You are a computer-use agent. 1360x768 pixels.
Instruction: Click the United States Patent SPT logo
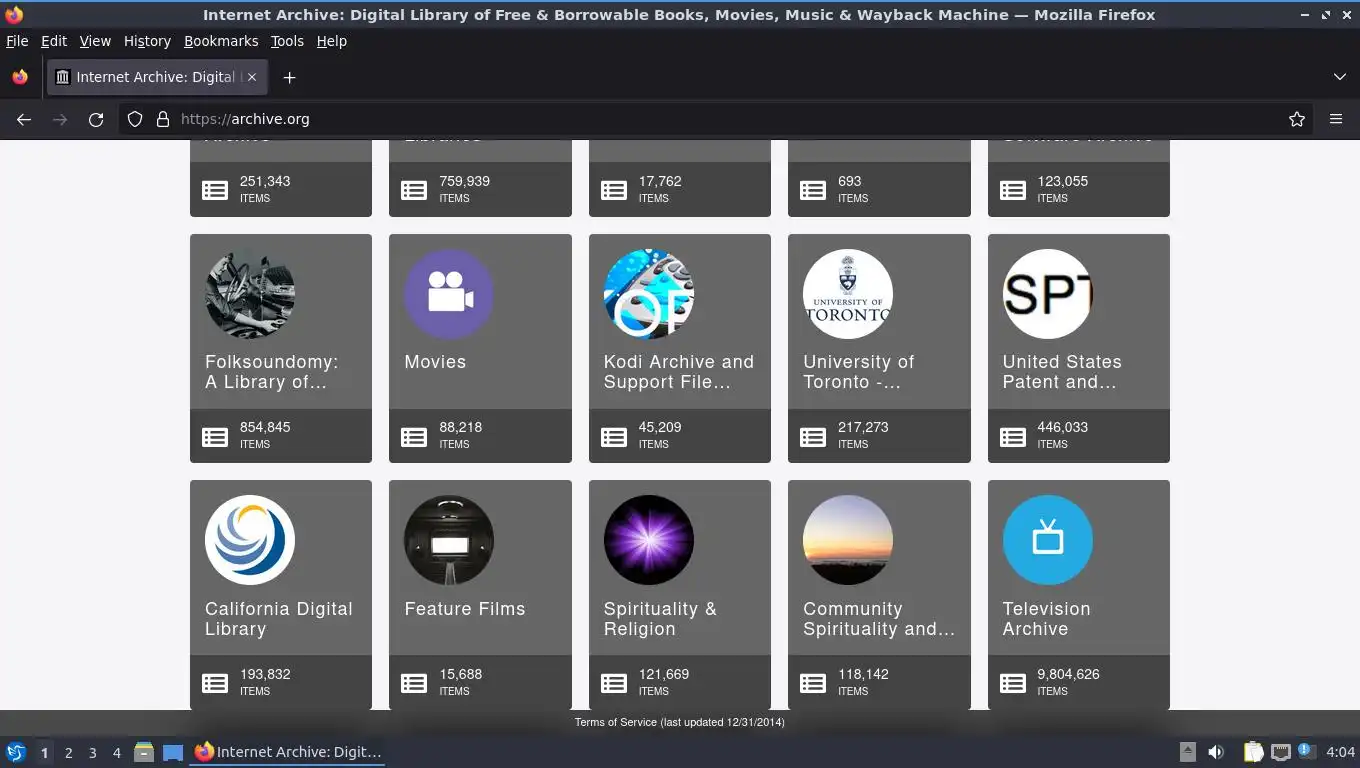(1048, 294)
